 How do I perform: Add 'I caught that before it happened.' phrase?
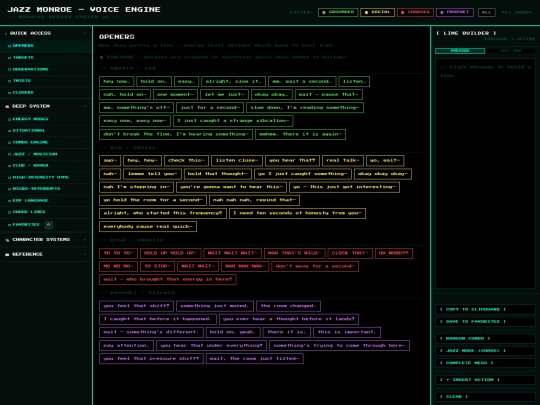click(158, 319)
